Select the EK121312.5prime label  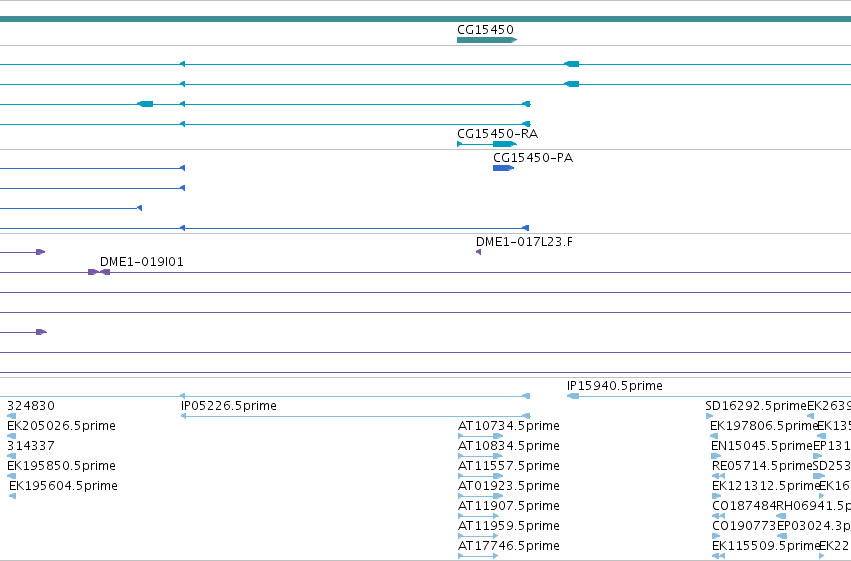tap(766, 486)
